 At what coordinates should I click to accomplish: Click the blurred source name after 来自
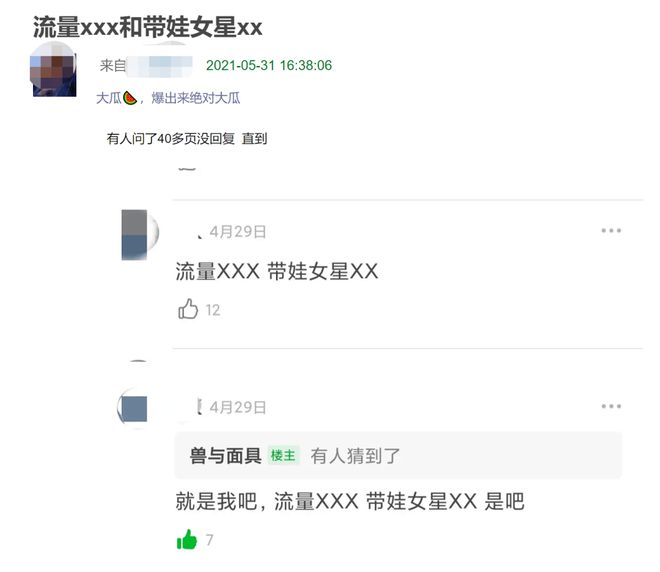click(160, 66)
